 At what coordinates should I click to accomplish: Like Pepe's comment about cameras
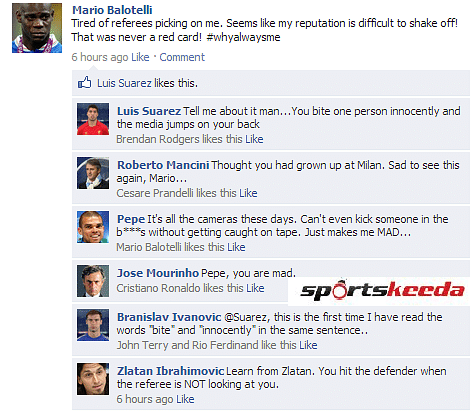point(236,247)
